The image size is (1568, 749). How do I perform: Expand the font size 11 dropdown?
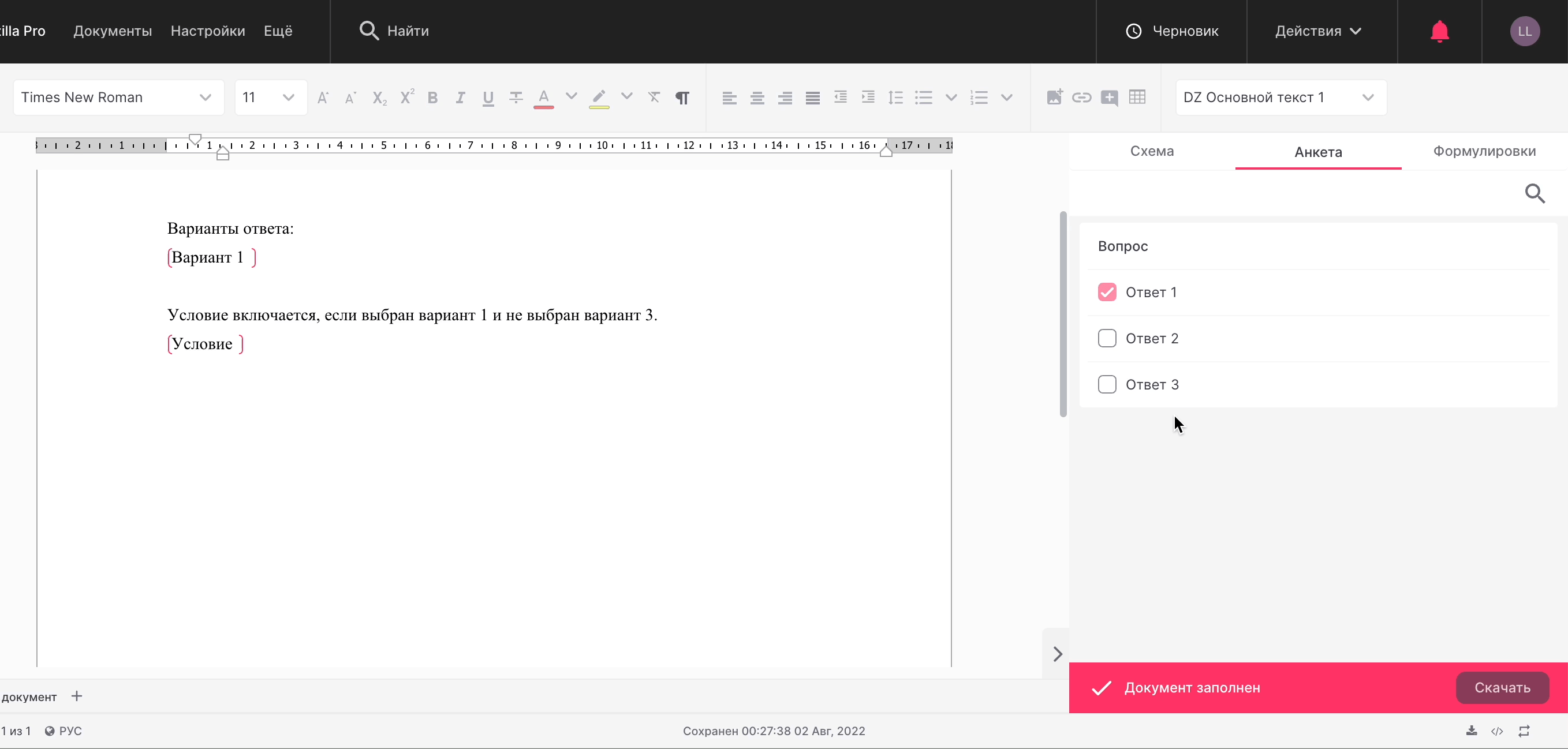point(270,98)
